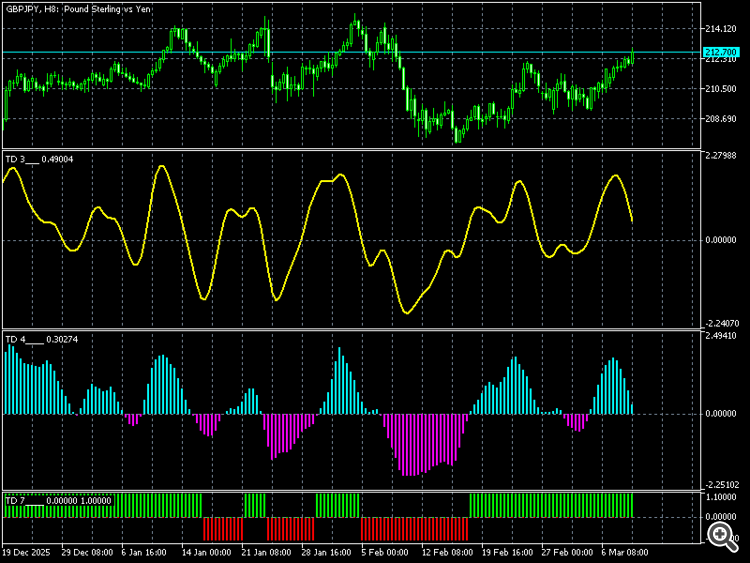The image size is (750, 563).
Task: Click the 0.00000 zero level label of TD 4 pane
Action: (x=721, y=414)
